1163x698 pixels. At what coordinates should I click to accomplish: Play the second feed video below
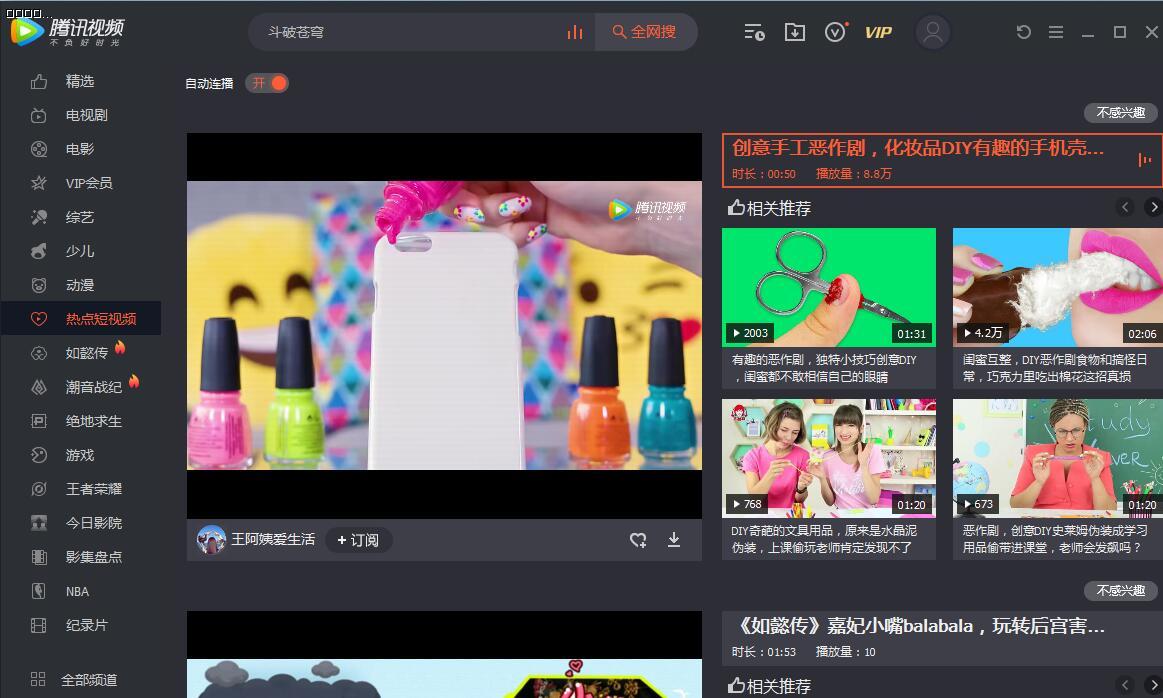pyautogui.click(x=444, y=654)
